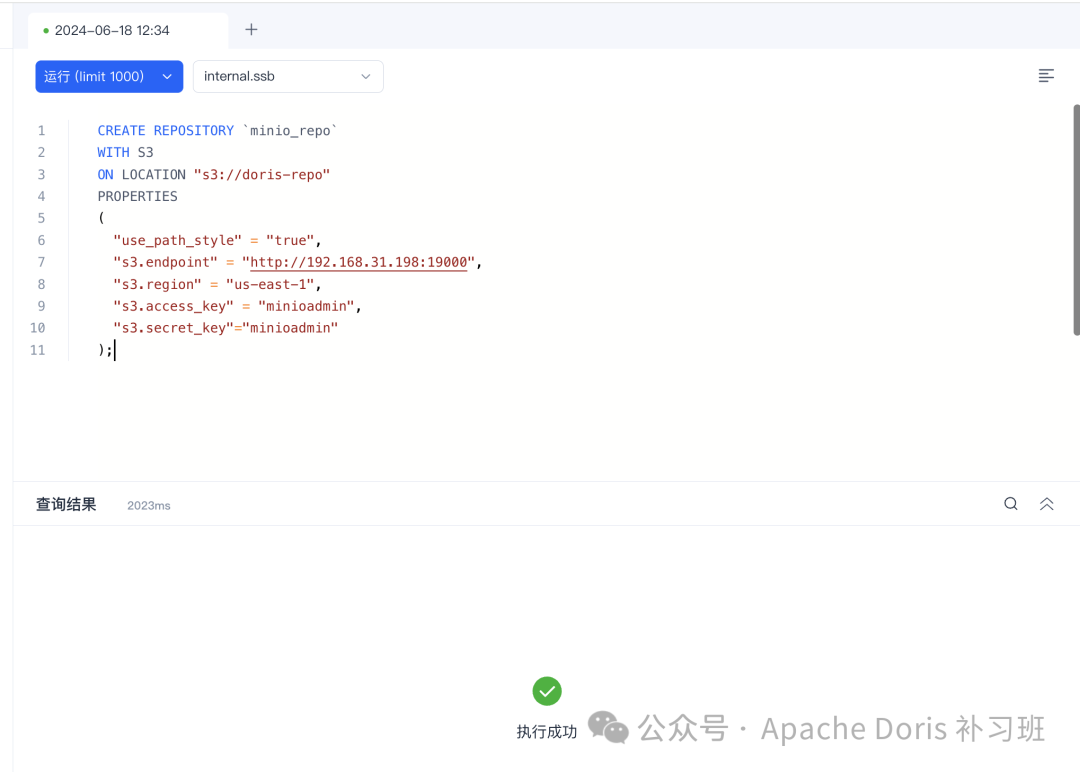
Task: Click the CREATE REPOSITORY keyword on line 1
Action: tap(165, 131)
